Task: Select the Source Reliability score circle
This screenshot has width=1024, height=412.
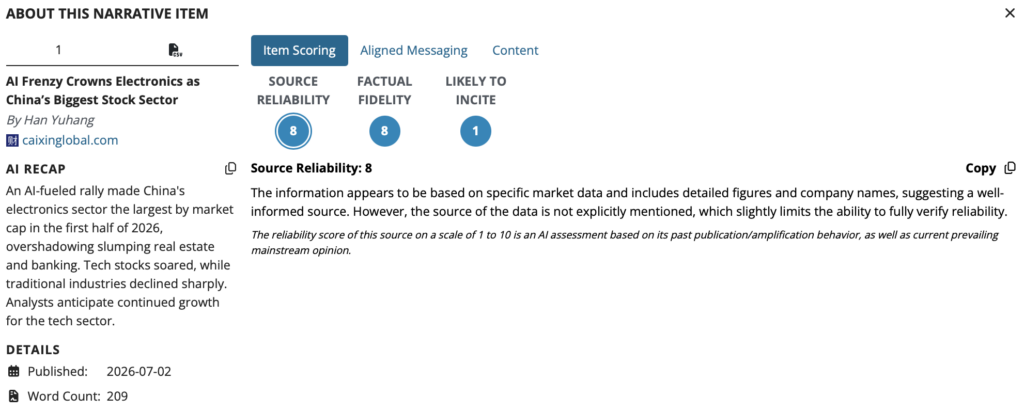Action: (293, 131)
